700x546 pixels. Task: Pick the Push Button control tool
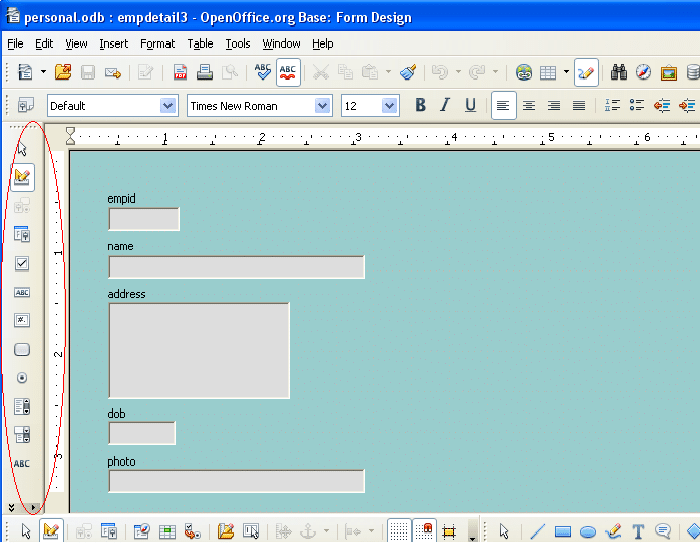click(22, 350)
